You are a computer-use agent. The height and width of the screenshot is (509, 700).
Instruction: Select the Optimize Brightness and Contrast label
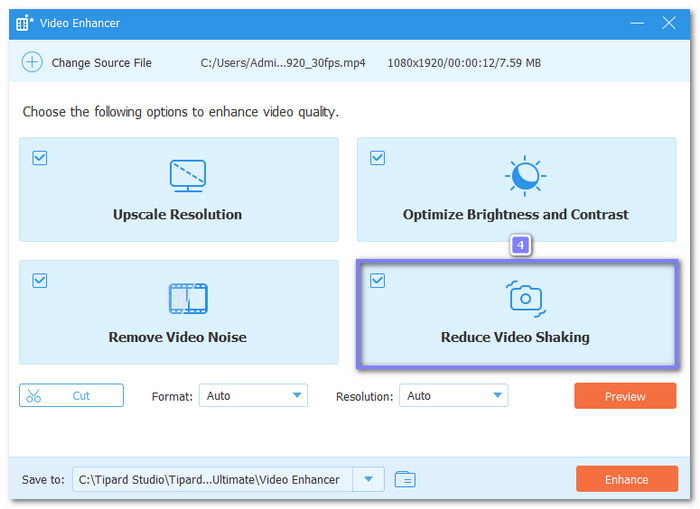[516, 214]
